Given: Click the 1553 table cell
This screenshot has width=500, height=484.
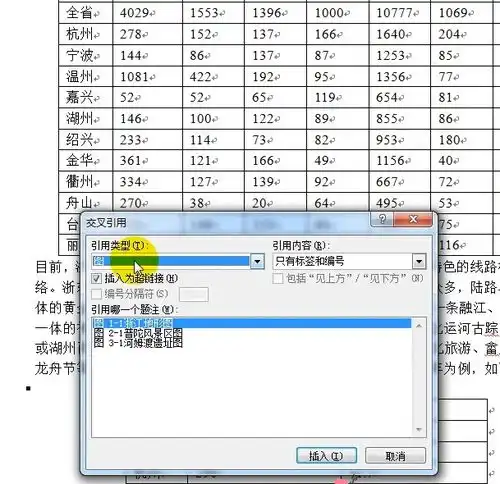Looking at the screenshot, I should point(213,13).
